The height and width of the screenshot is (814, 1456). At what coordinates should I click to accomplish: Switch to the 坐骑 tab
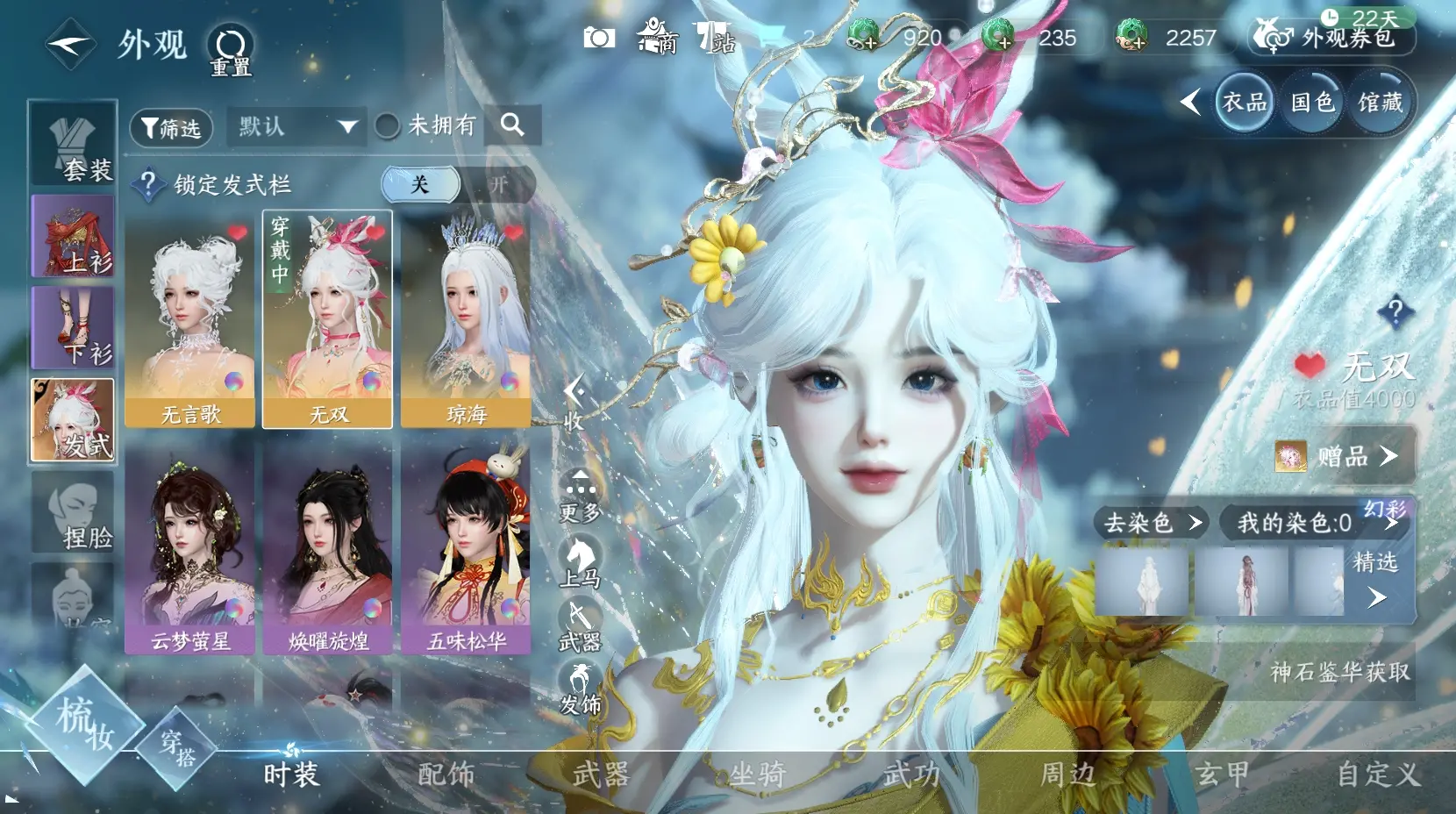pyautogui.click(x=756, y=775)
